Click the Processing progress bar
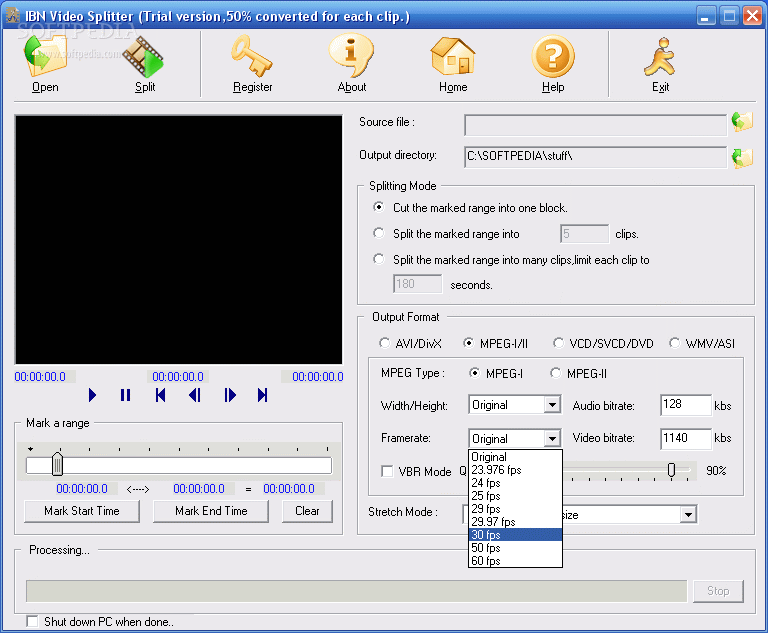This screenshot has width=768, height=633. [357, 591]
